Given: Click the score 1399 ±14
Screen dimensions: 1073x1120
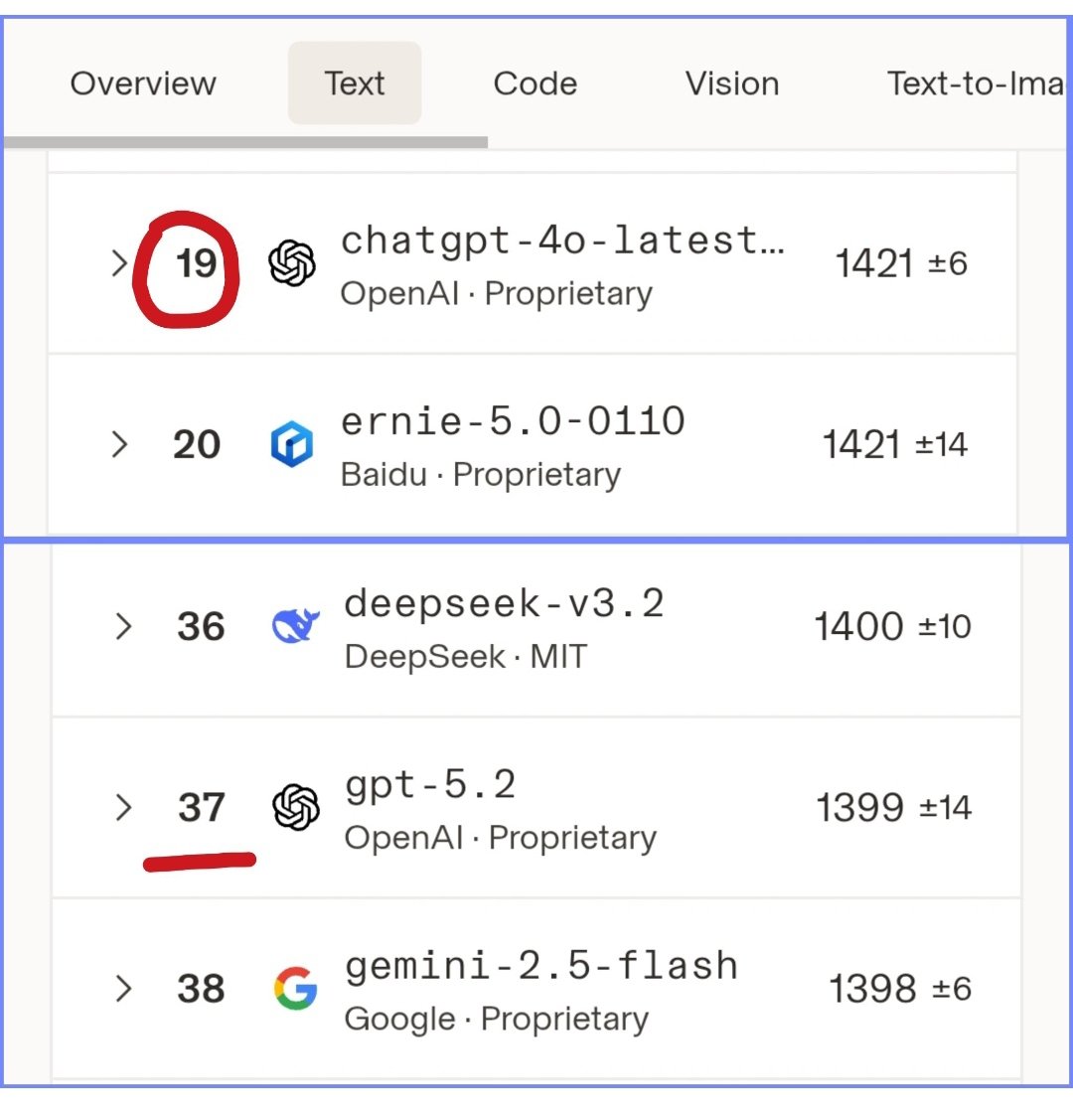Looking at the screenshot, I should tap(894, 808).
